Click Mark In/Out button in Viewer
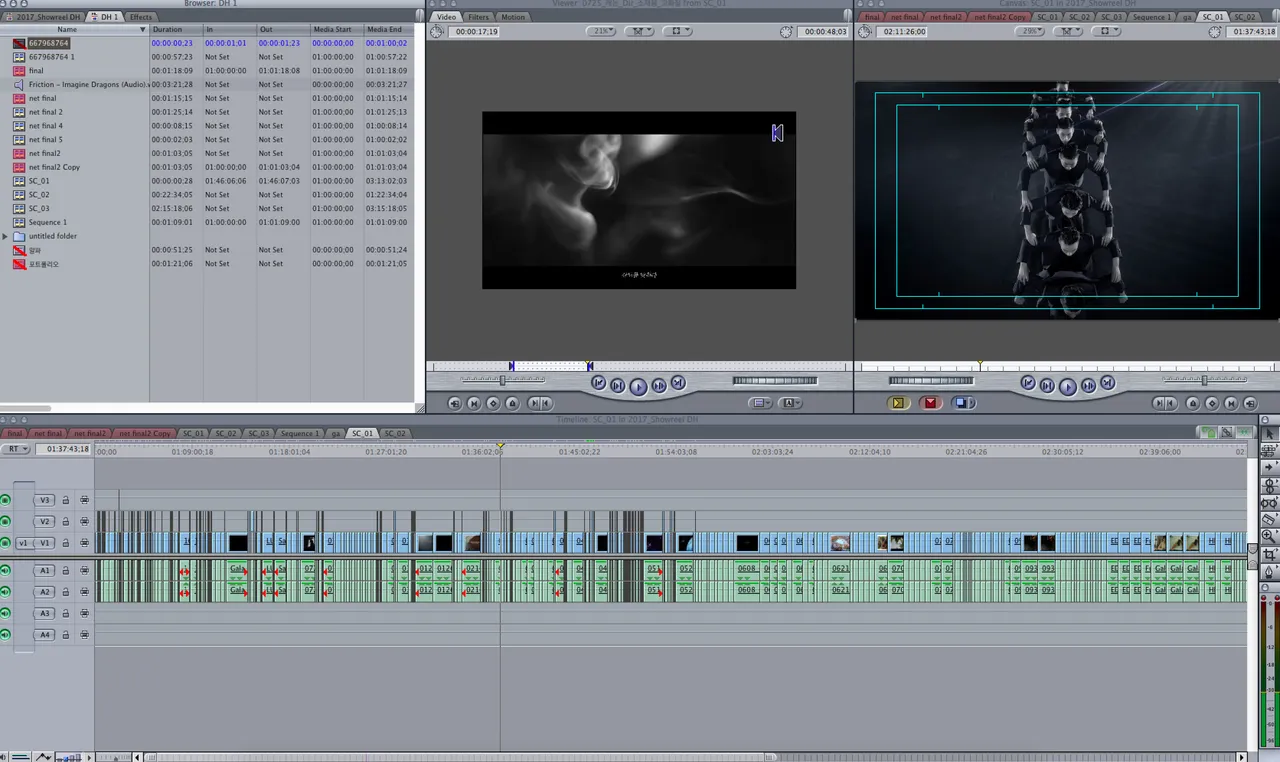1280x762 pixels. (x=539, y=403)
